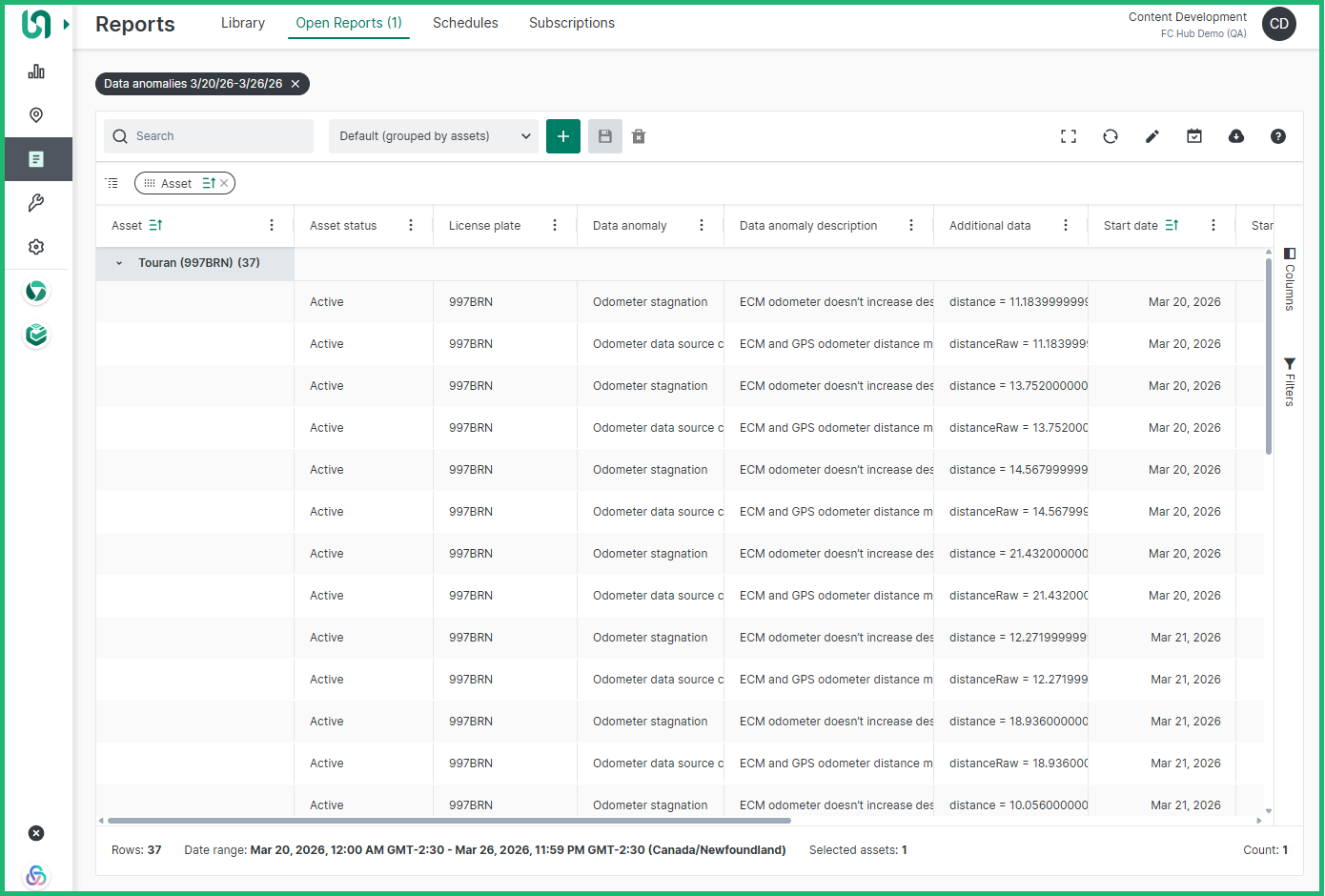Switch to the Library tab
The height and width of the screenshot is (896, 1325).
(243, 23)
